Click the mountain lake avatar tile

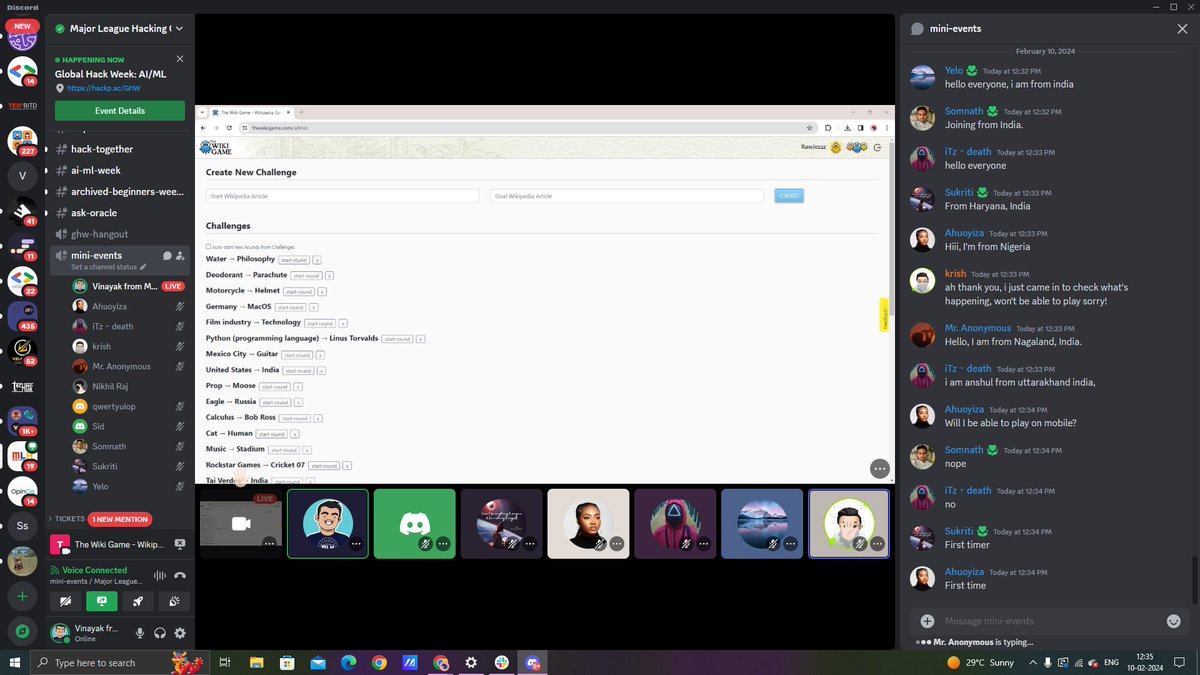click(x=762, y=523)
